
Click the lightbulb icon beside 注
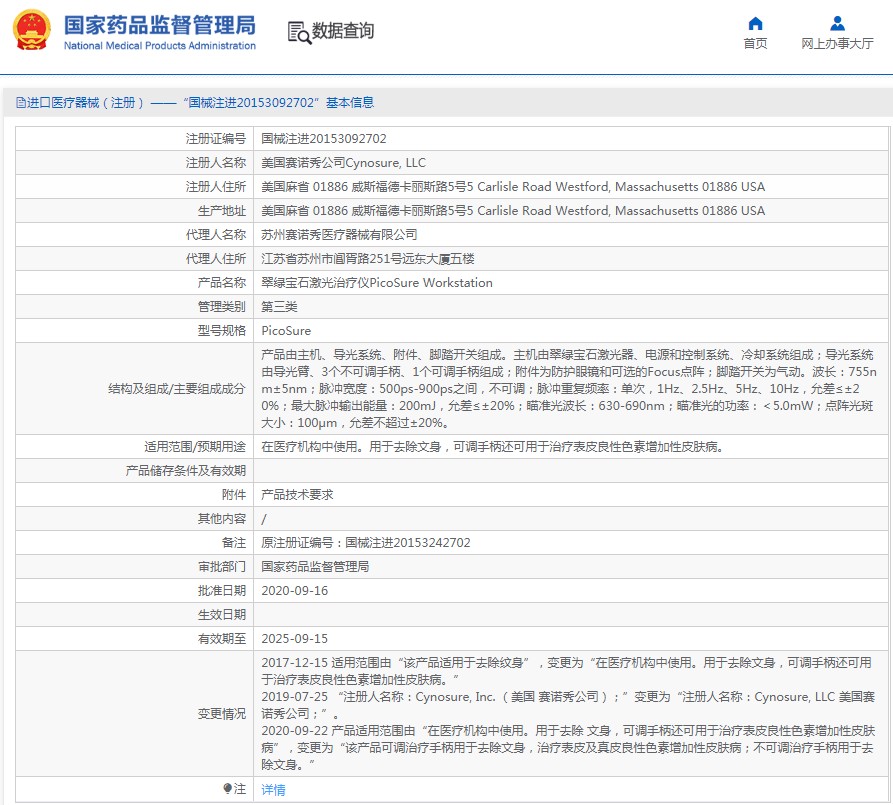[x=227, y=788]
